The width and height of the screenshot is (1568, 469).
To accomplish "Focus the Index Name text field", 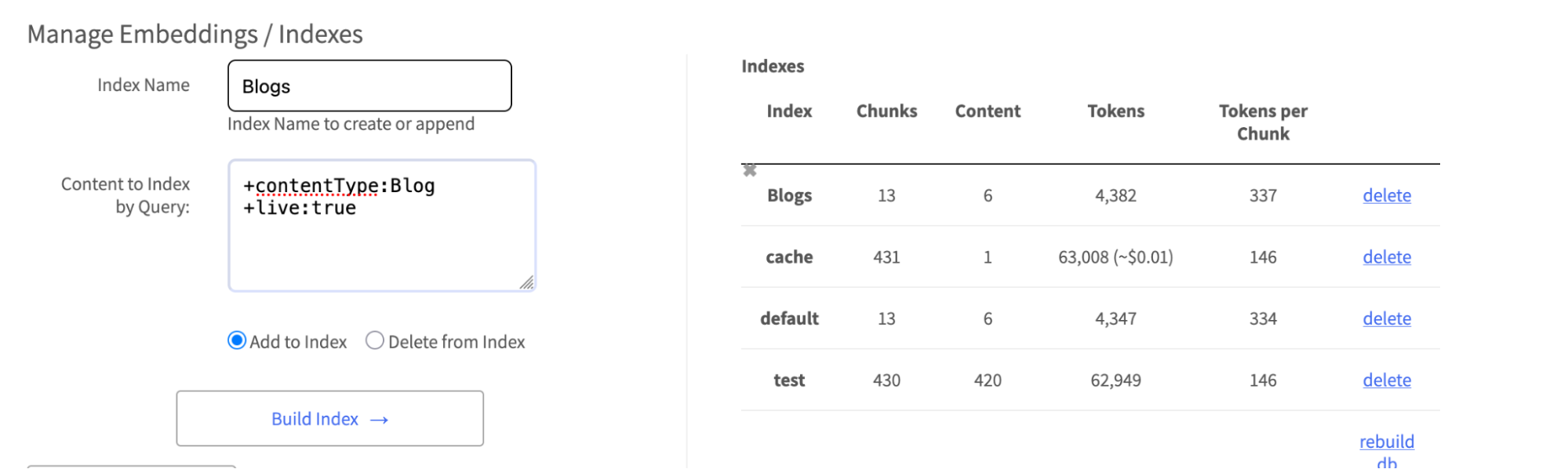I will [369, 86].
